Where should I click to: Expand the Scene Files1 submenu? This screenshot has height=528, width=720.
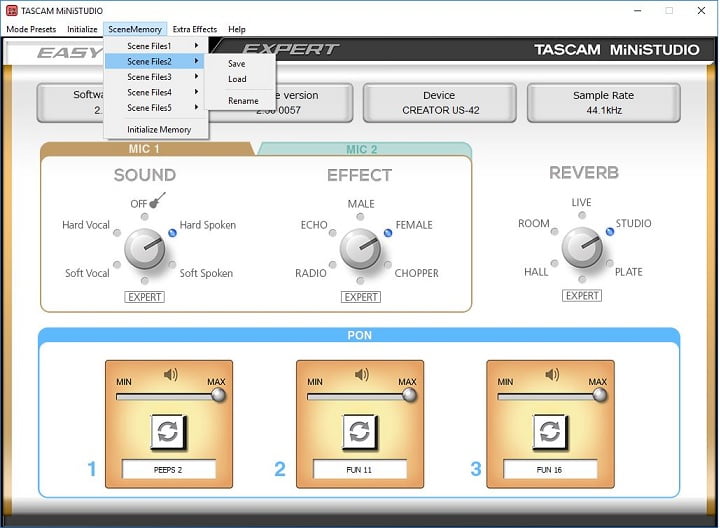point(156,46)
